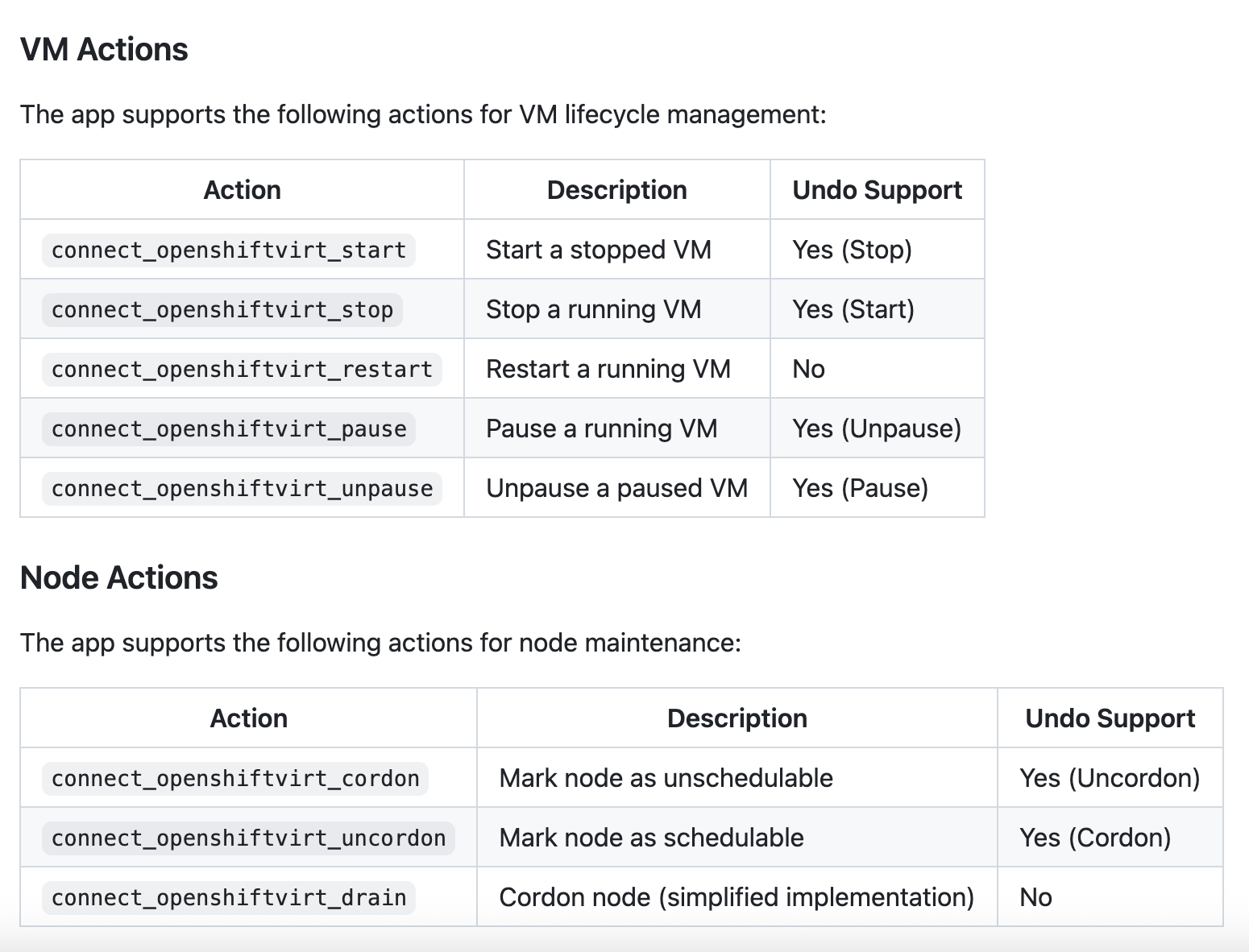Screen dimensions: 1249x952
Task: Click the Action column header of the VM table
Action: click(243, 190)
